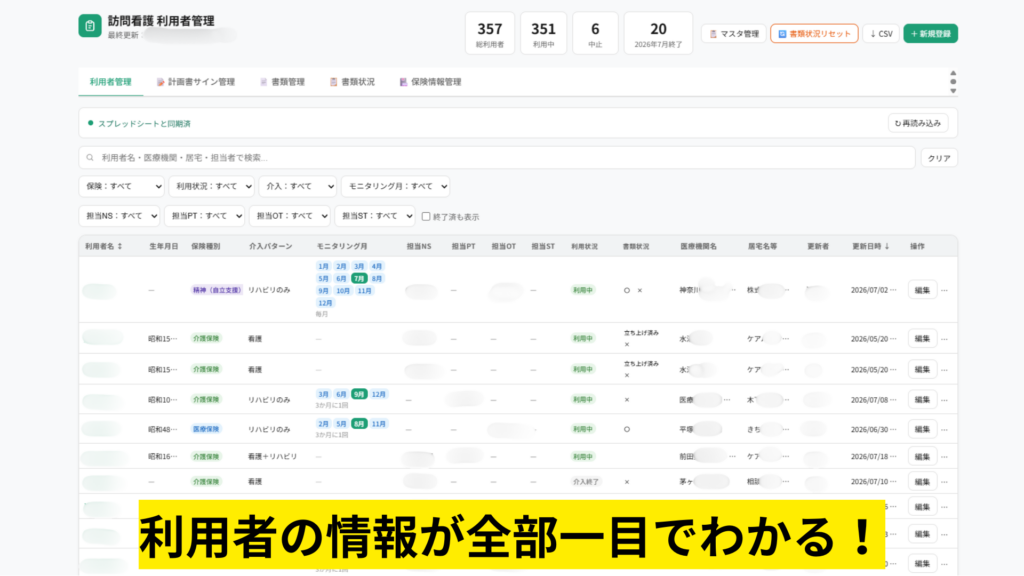
Task: Click the tab bar scroll up arrow
Action: (x=953, y=73)
